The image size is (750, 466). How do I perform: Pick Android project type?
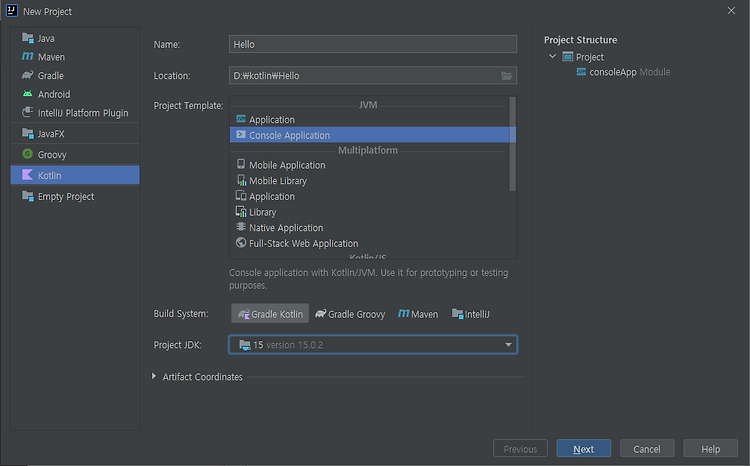tap(75, 94)
